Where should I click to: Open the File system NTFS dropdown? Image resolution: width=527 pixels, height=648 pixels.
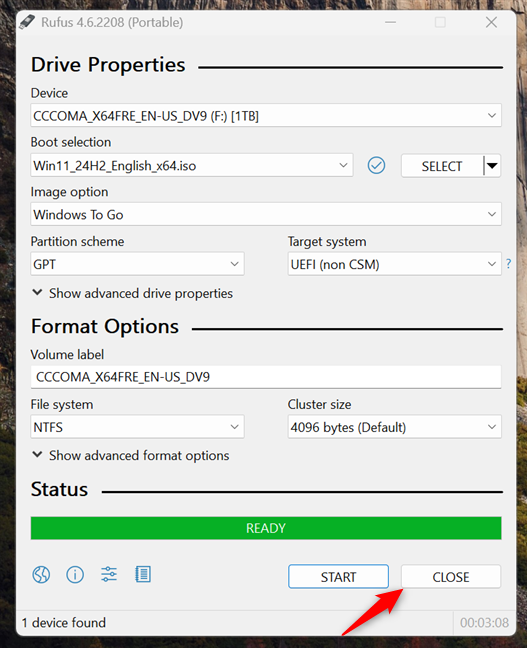point(137,426)
